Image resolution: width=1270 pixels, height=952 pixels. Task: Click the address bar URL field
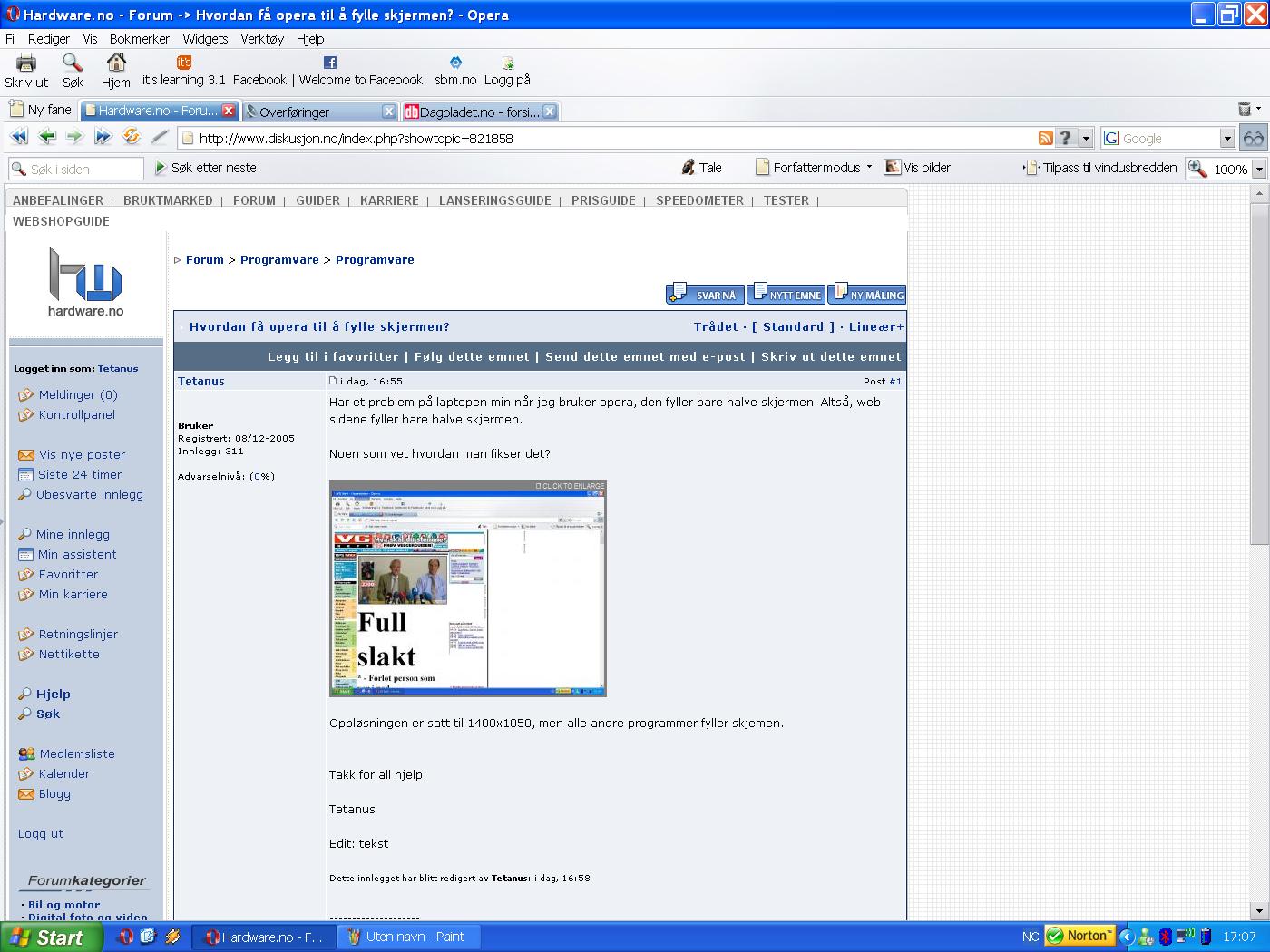[x=608, y=139]
